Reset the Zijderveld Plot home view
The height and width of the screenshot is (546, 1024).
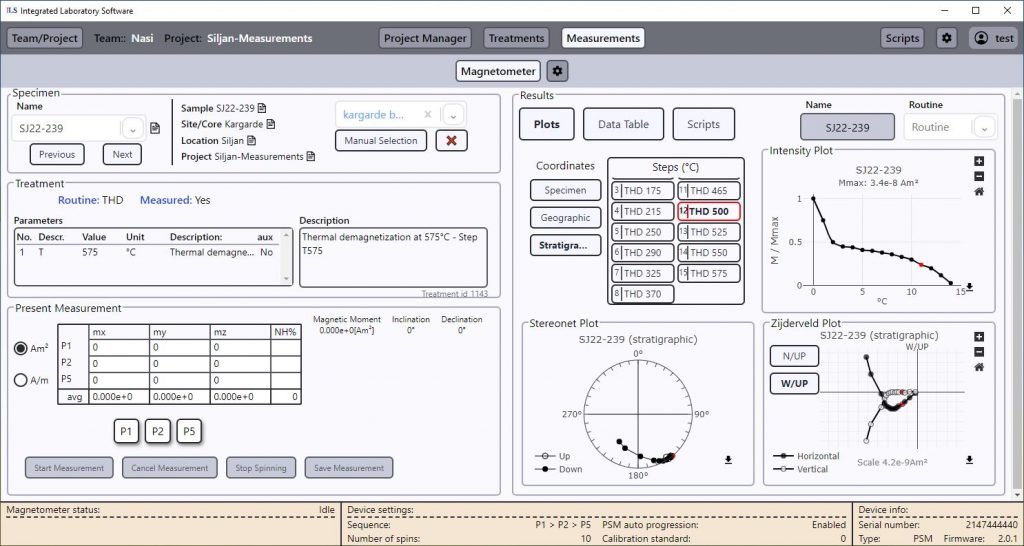tap(978, 367)
